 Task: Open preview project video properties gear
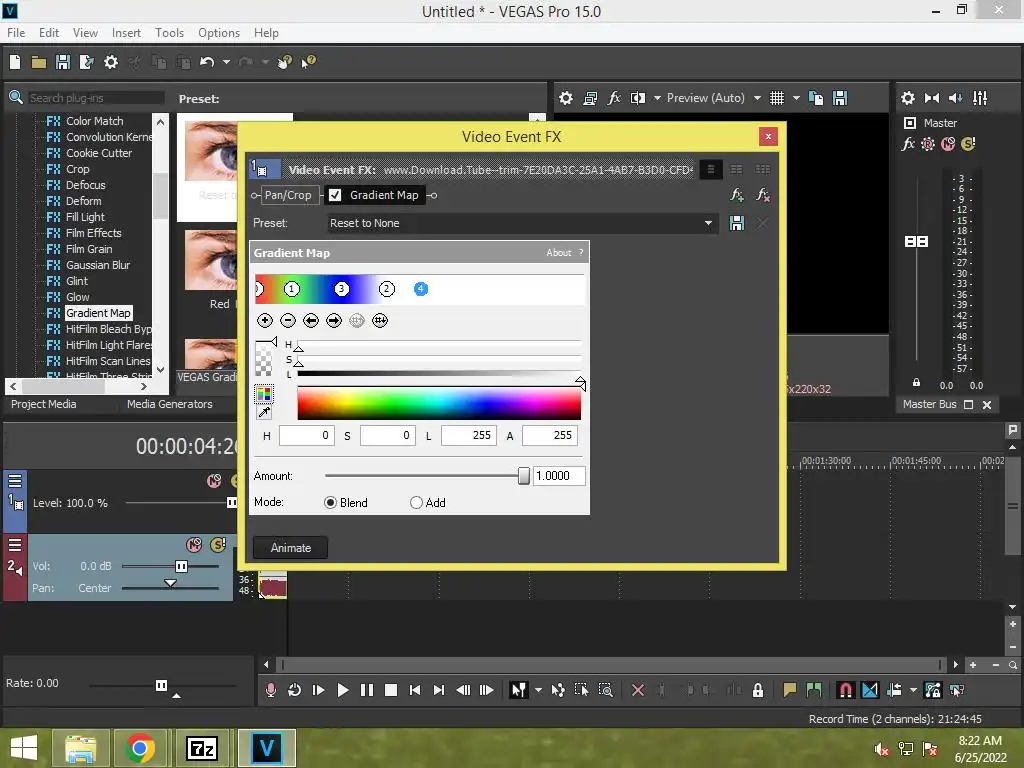pyautogui.click(x=566, y=98)
